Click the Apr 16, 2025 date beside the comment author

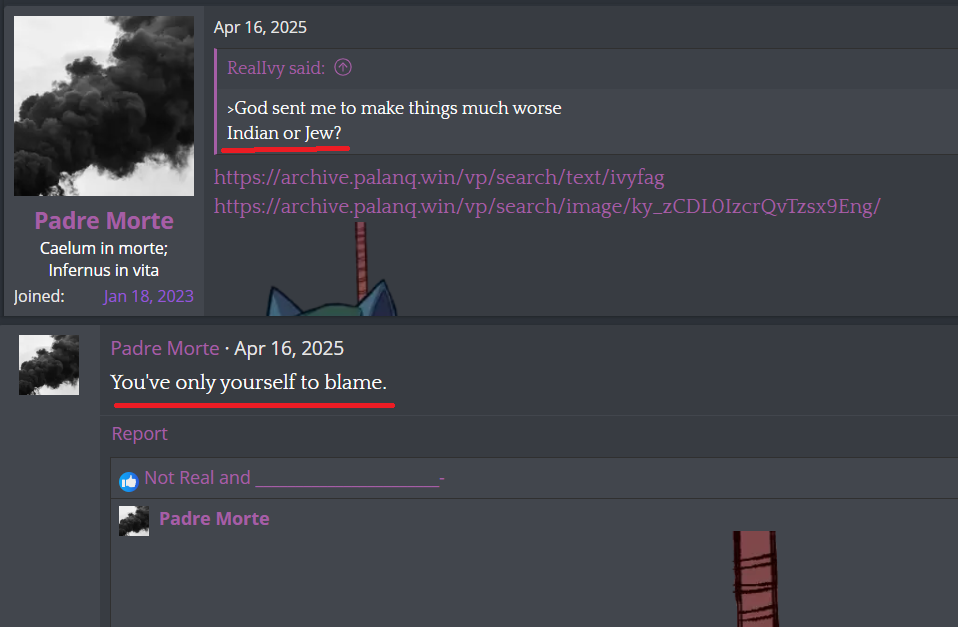(289, 348)
